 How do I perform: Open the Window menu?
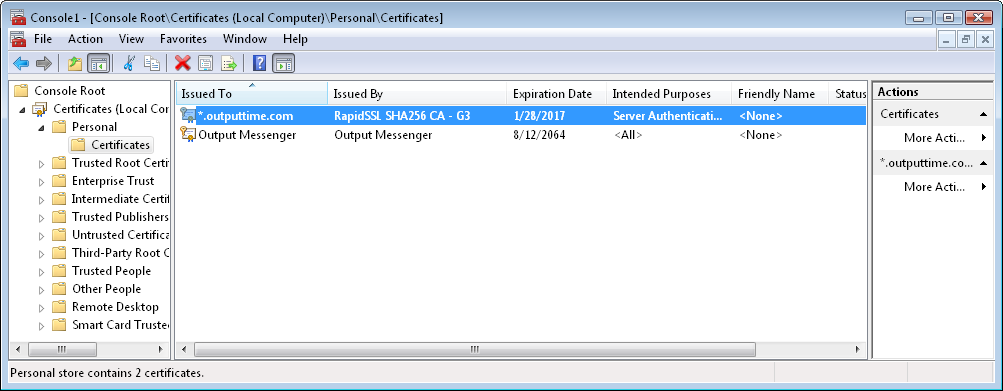(x=245, y=39)
